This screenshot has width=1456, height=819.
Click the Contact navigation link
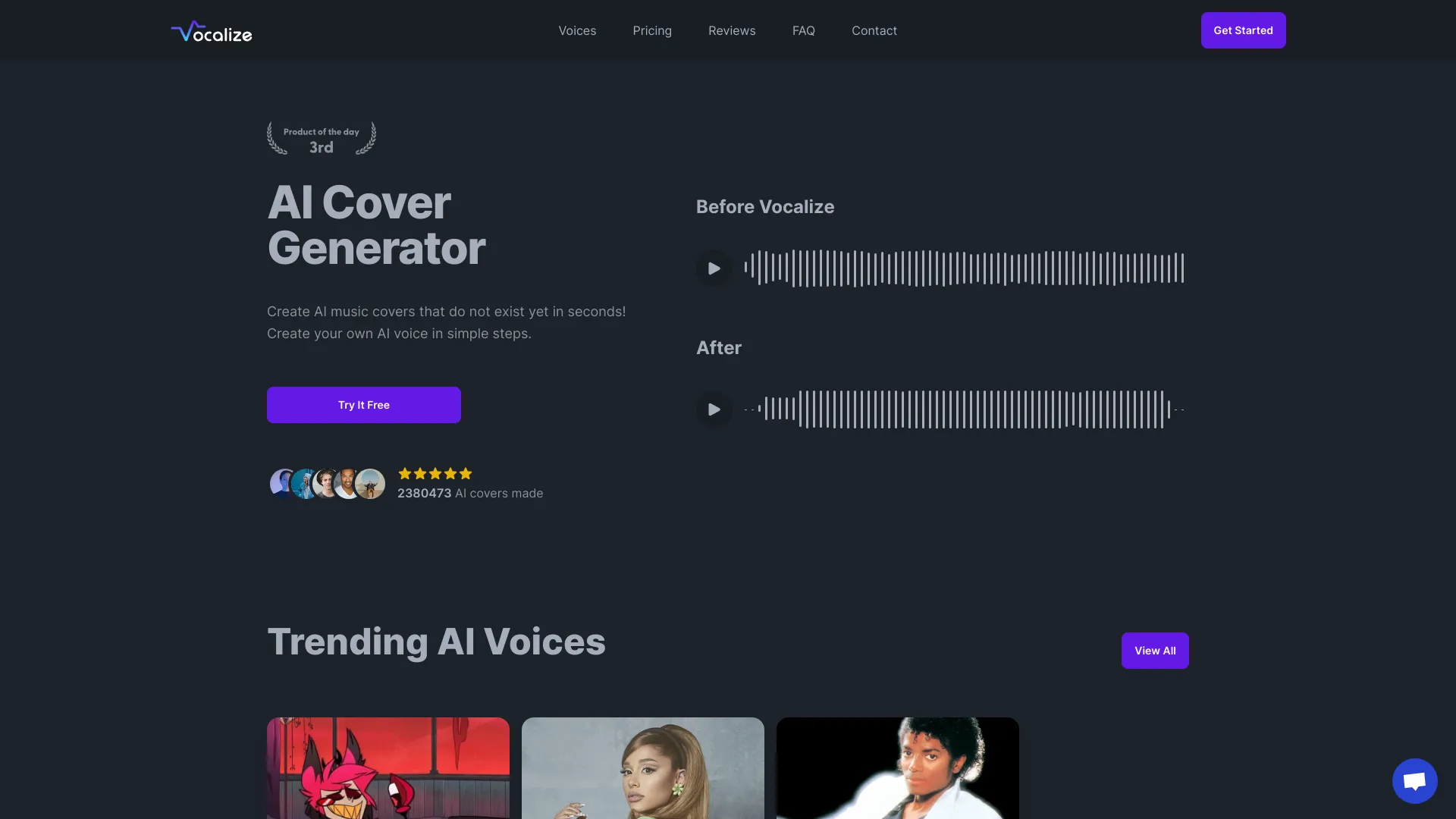coord(874,30)
